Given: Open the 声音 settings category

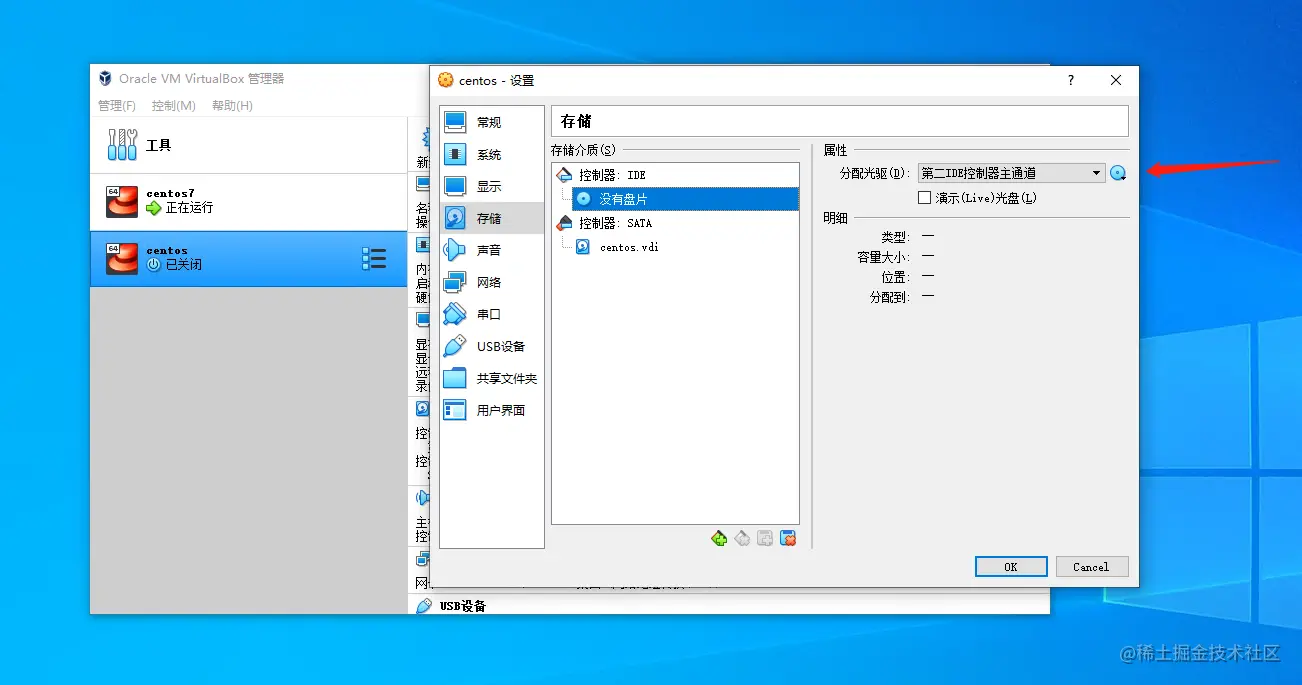Looking at the screenshot, I should coord(491,250).
